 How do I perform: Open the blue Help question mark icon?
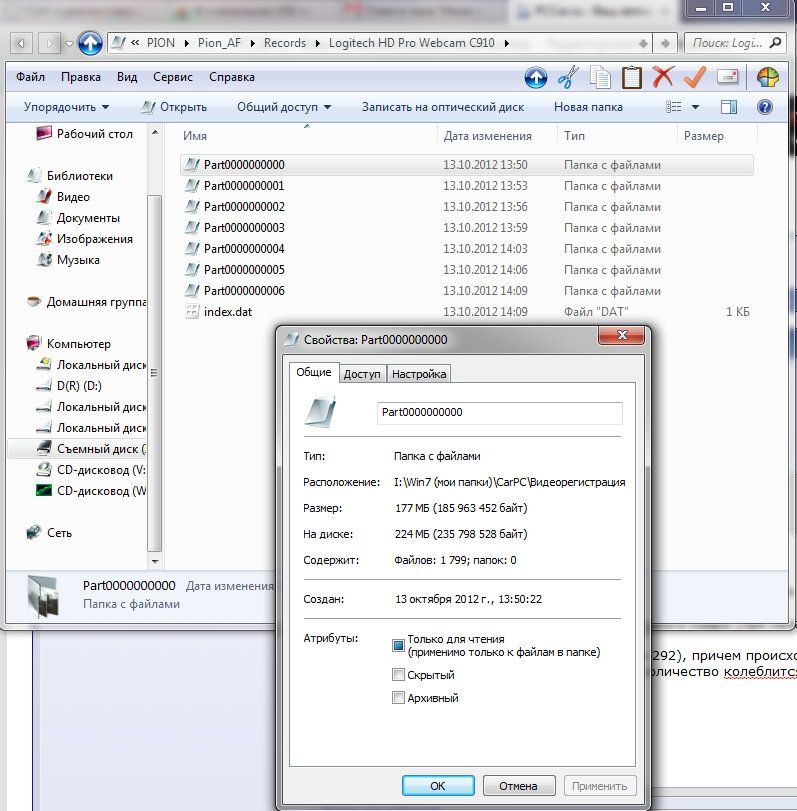(764, 107)
